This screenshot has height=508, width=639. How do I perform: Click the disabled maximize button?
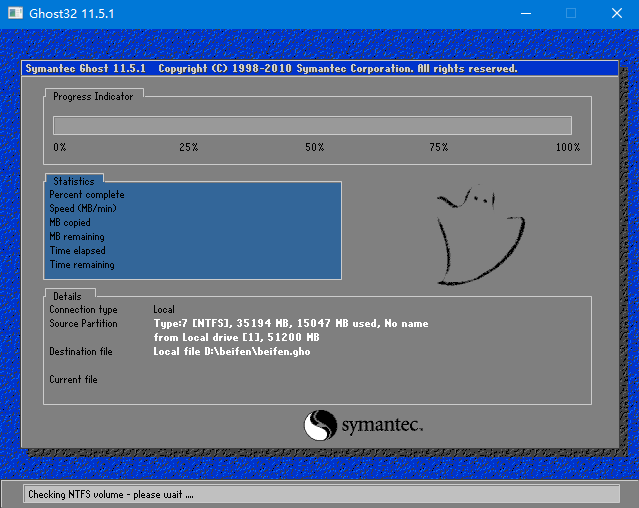click(571, 13)
